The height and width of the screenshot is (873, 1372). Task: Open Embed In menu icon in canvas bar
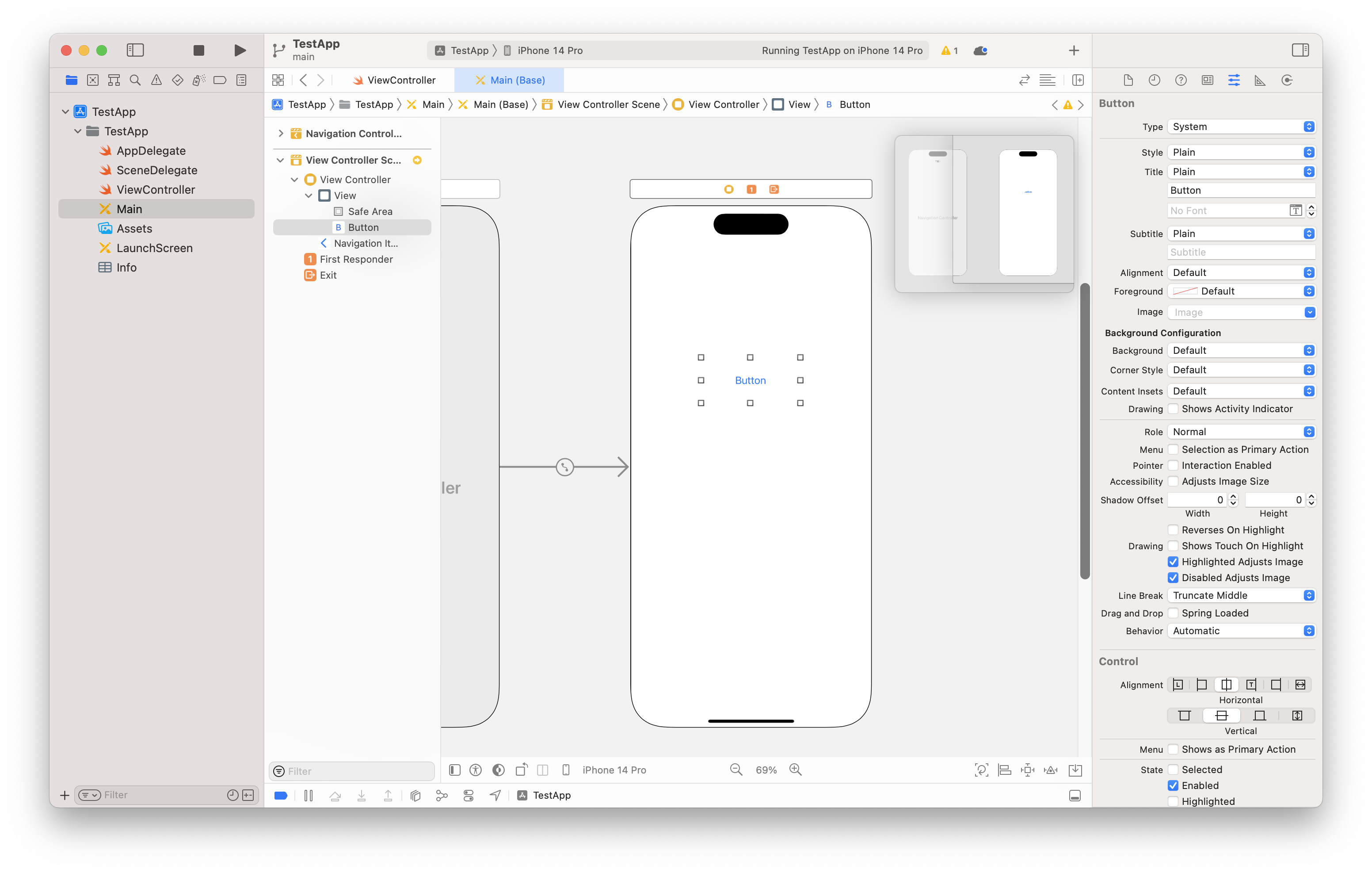tap(1075, 770)
